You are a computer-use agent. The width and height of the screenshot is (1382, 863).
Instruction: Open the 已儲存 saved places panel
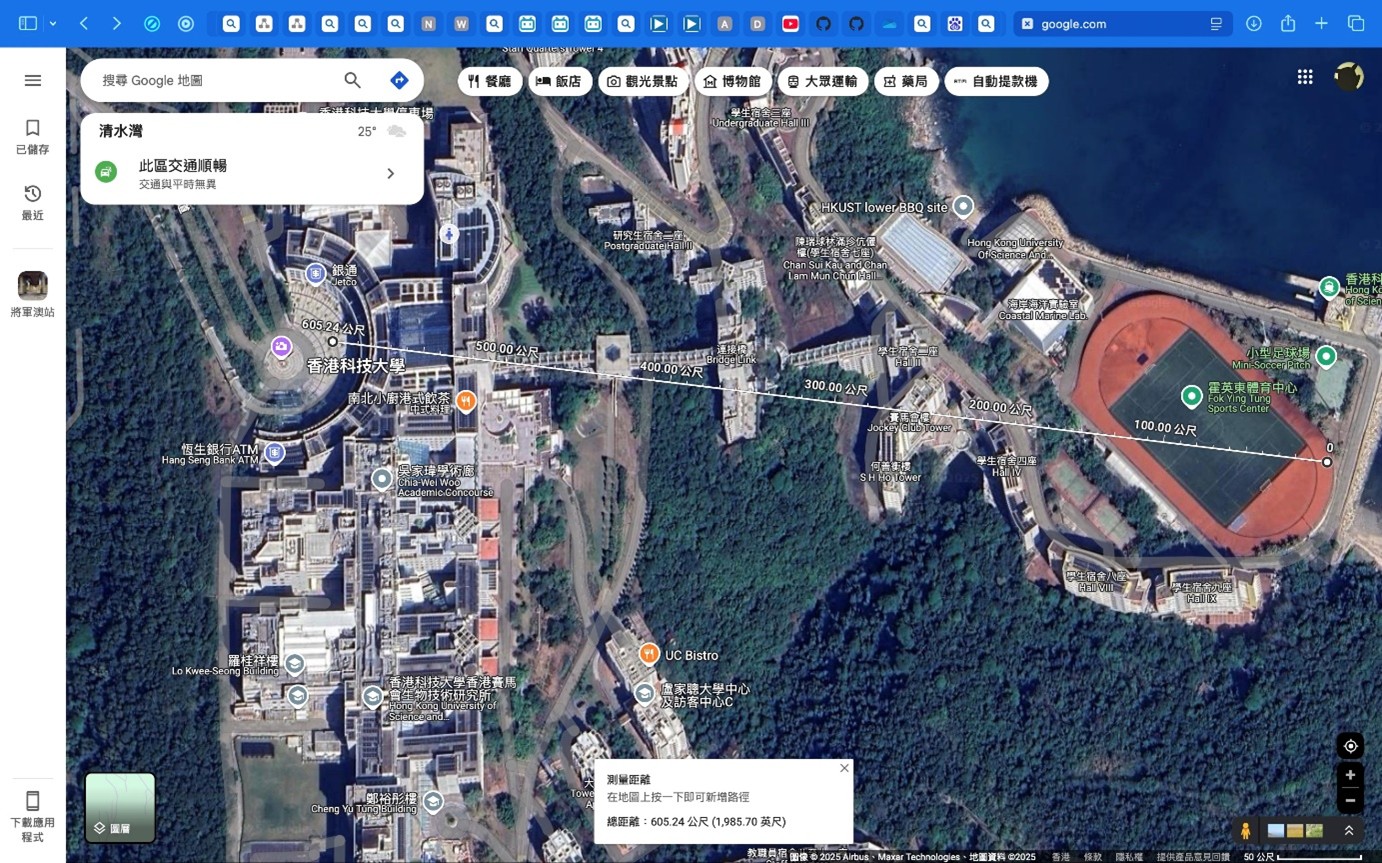[33, 137]
